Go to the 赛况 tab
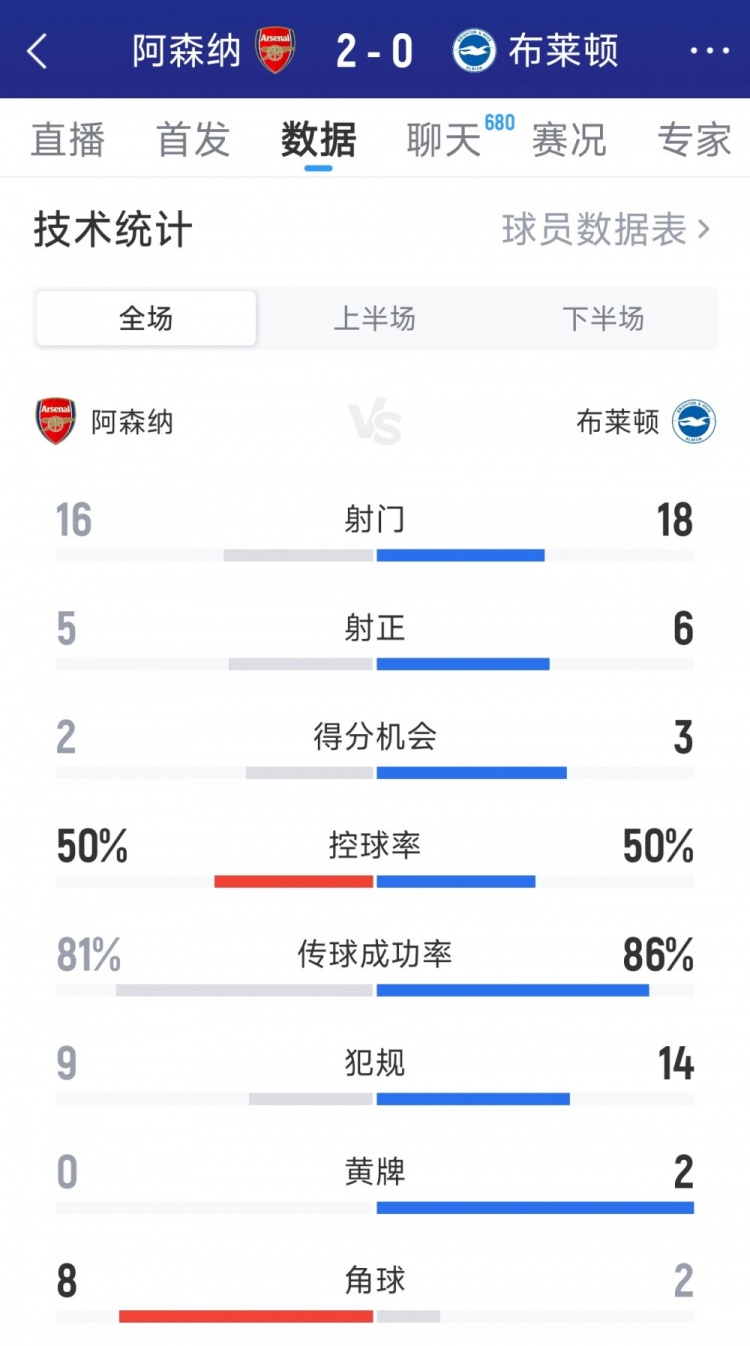 click(x=569, y=140)
